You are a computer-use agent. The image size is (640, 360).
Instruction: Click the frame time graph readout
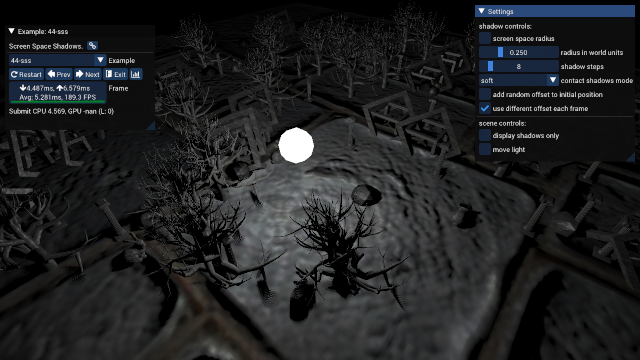click(x=58, y=93)
